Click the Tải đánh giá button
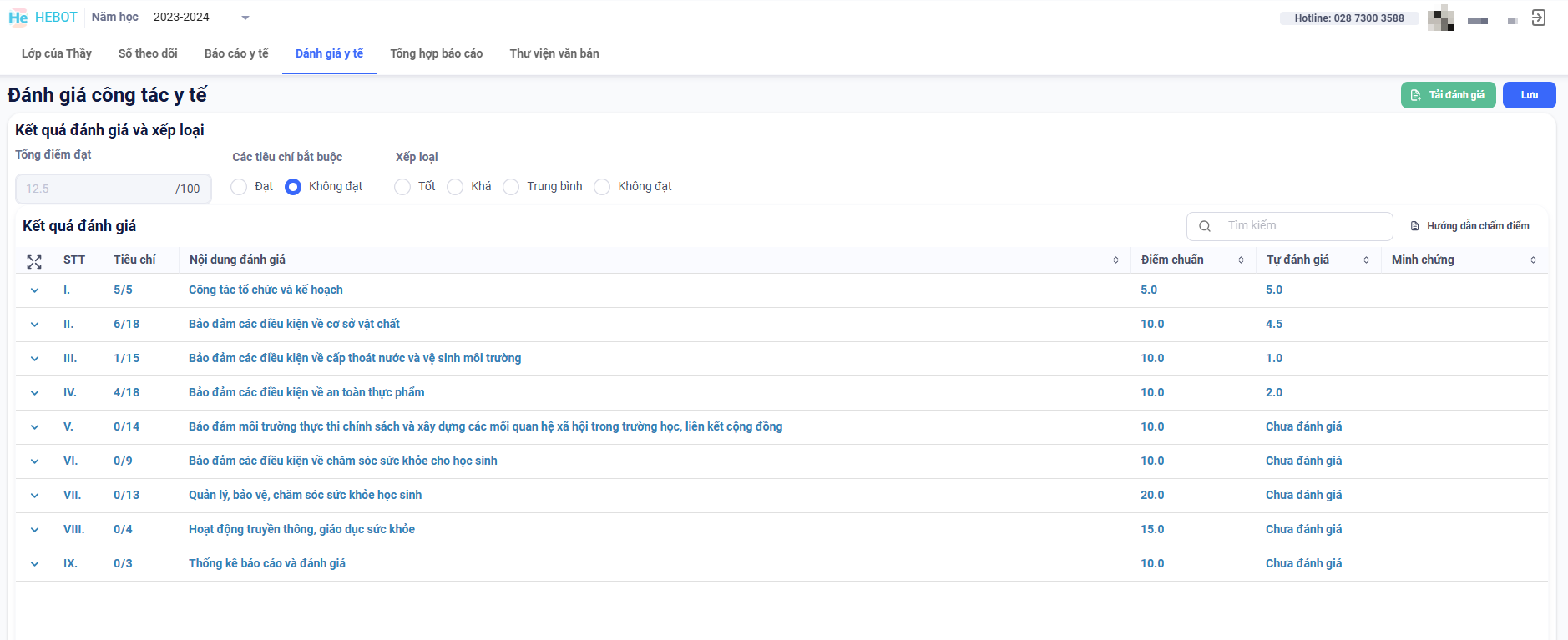1568x640 pixels. tap(1448, 95)
